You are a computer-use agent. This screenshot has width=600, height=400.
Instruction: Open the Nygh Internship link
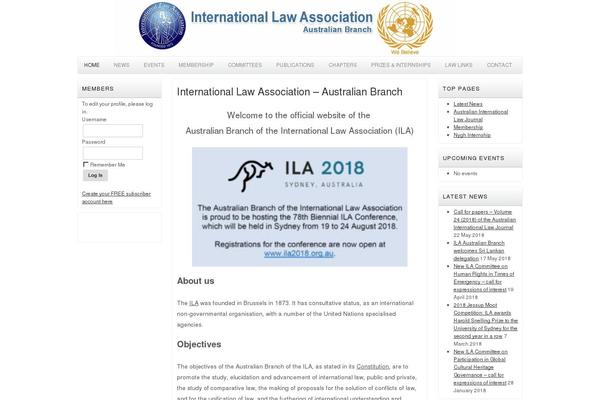472,135
